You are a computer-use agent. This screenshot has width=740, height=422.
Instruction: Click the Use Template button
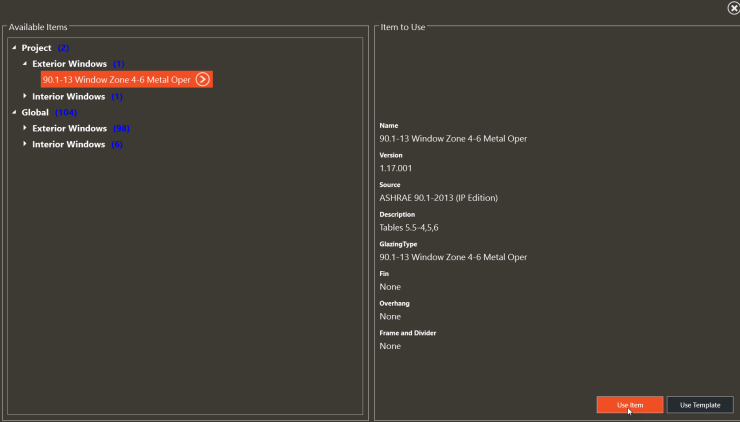[x=700, y=405]
